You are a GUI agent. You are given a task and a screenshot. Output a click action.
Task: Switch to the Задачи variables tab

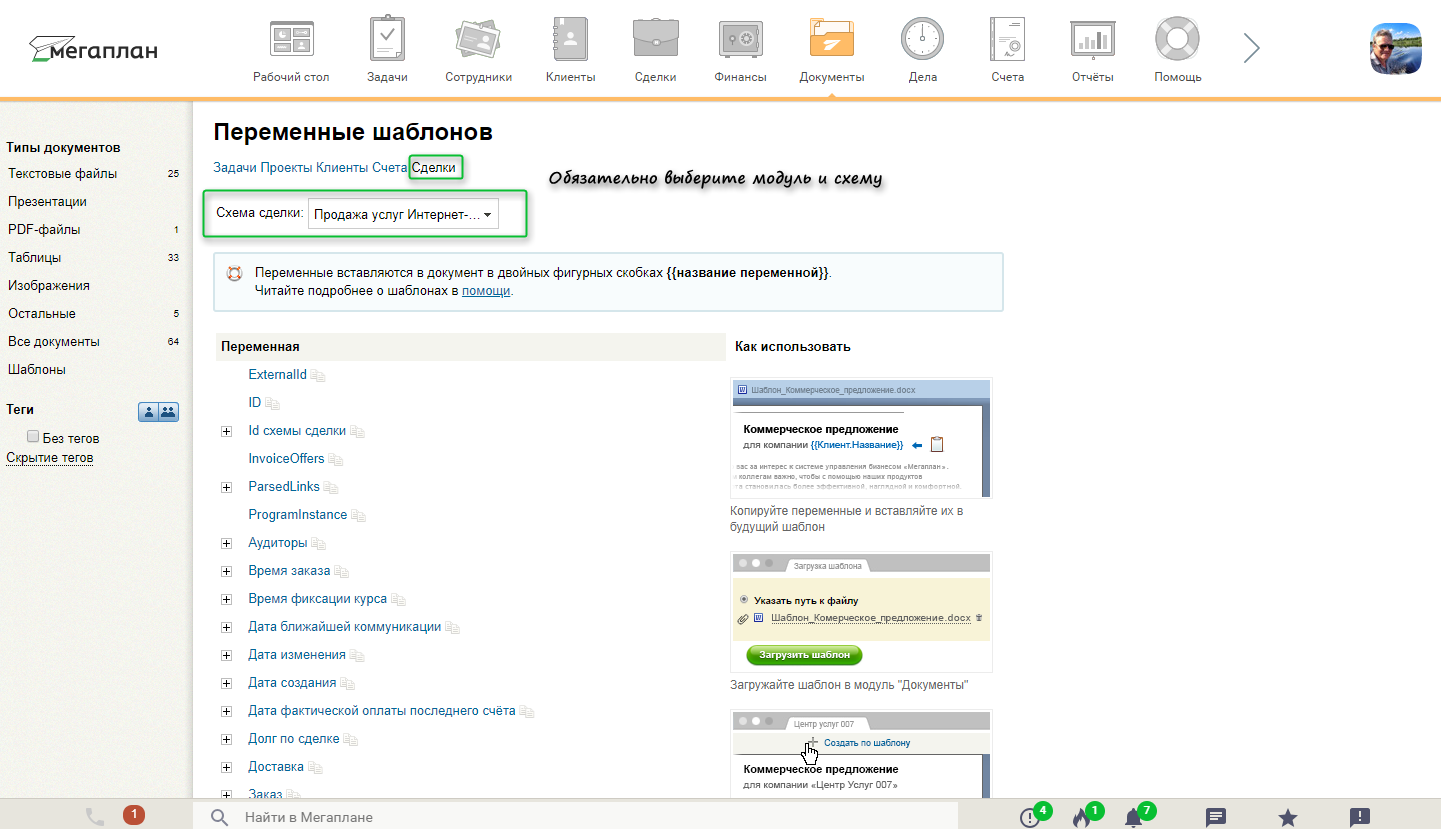(235, 168)
